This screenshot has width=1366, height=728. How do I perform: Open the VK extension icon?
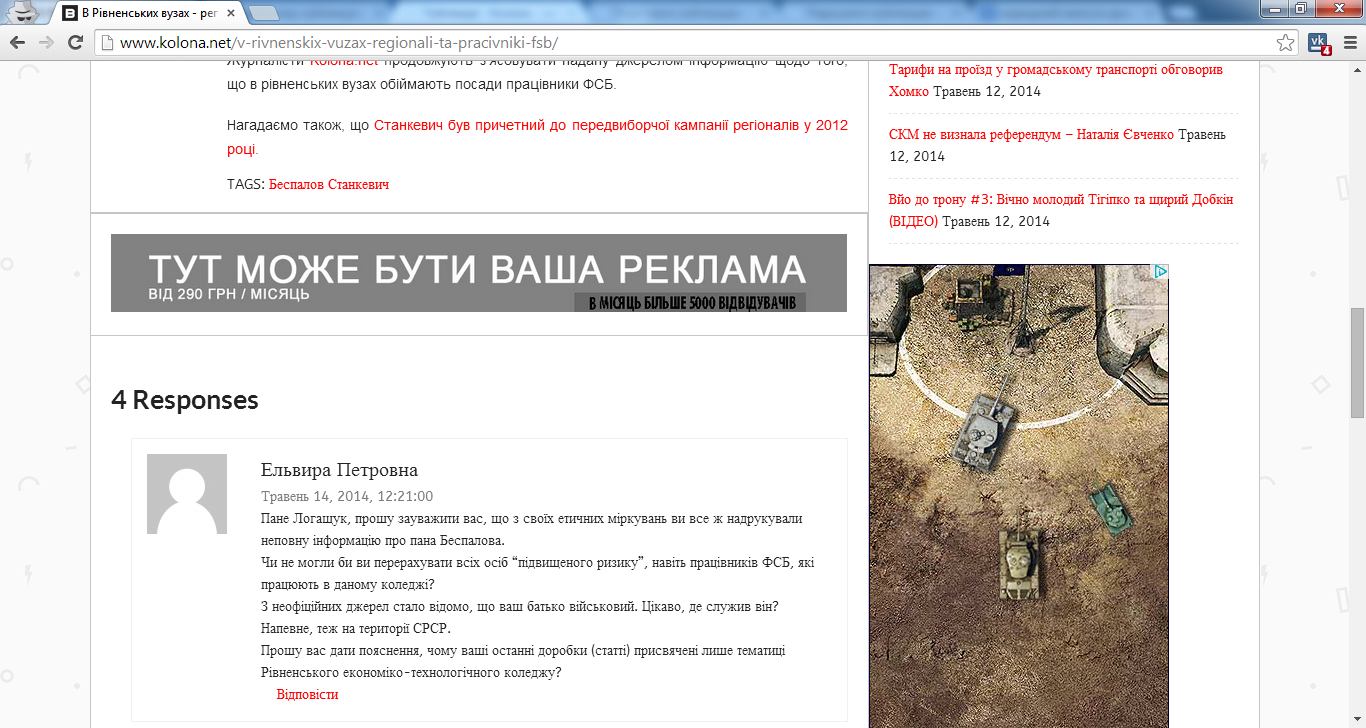[x=1320, y=43]
